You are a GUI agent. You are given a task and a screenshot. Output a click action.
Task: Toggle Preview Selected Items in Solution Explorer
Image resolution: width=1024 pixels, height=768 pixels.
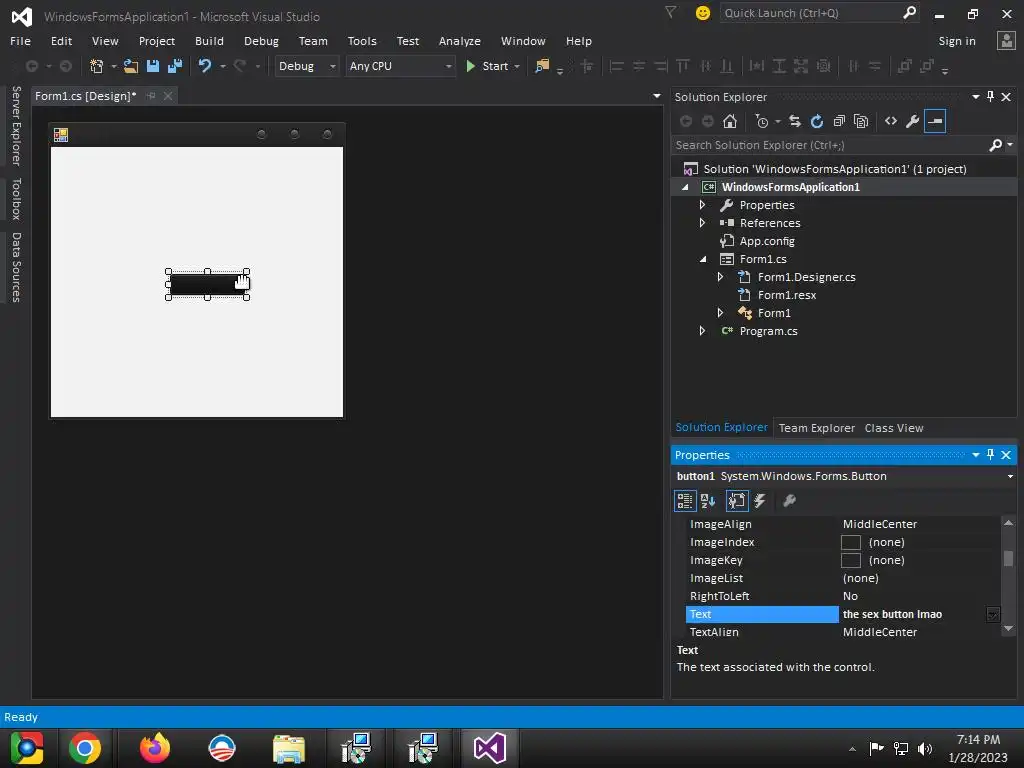(935, 121)
